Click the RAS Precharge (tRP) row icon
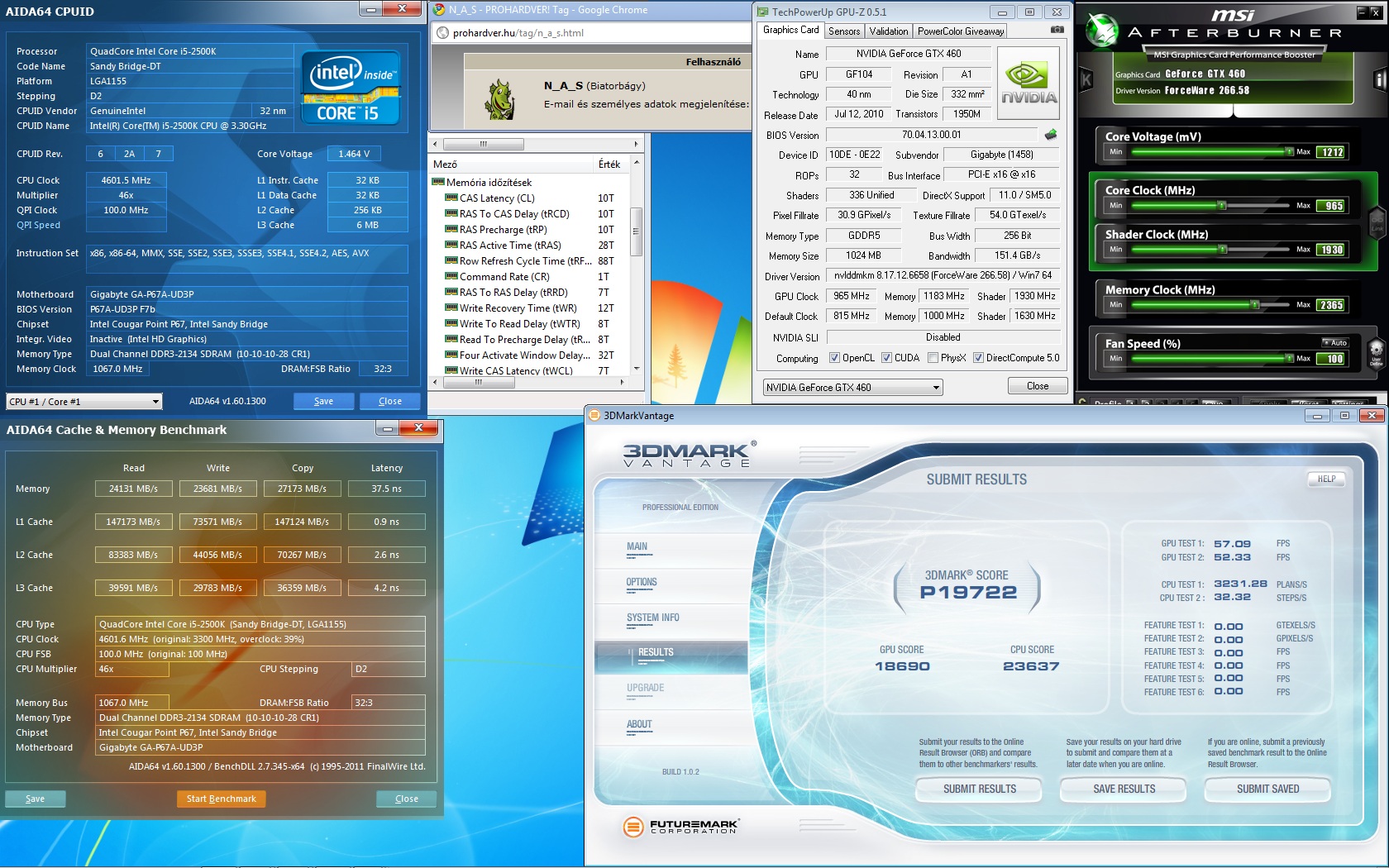Screen dimensions: 1389x868 (x=451, y=230)
